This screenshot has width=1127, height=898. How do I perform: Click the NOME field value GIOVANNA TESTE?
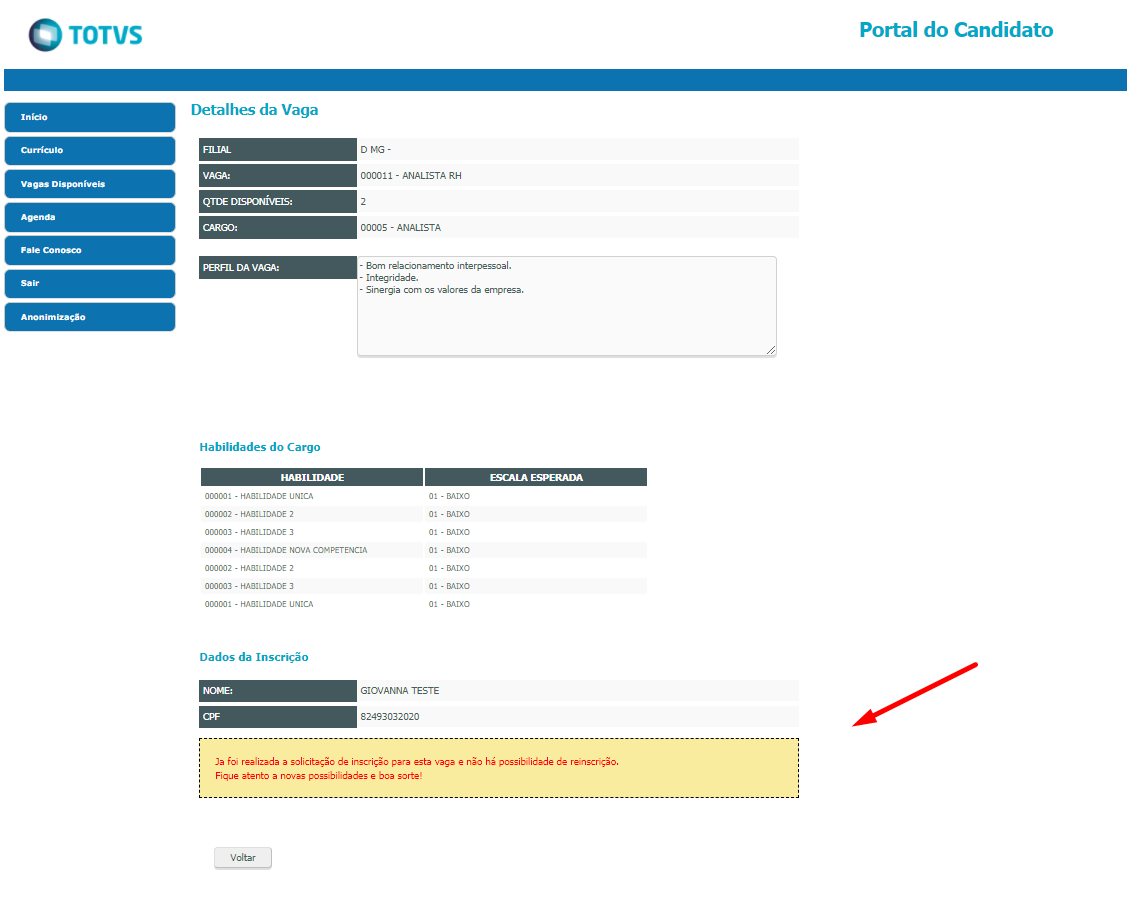pyautogui.click(x=399, y=691)
